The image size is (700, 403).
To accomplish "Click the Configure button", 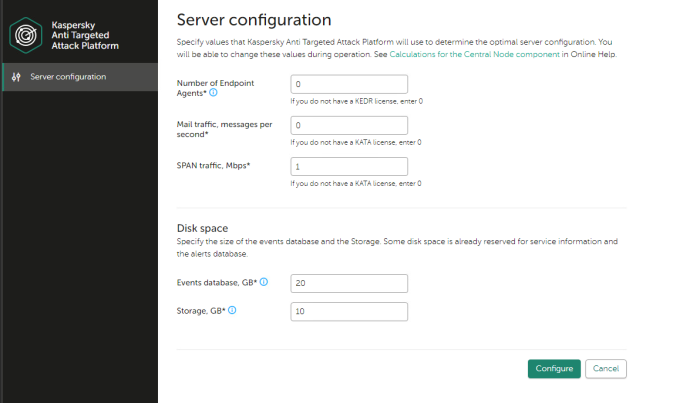I will [554, 369].
